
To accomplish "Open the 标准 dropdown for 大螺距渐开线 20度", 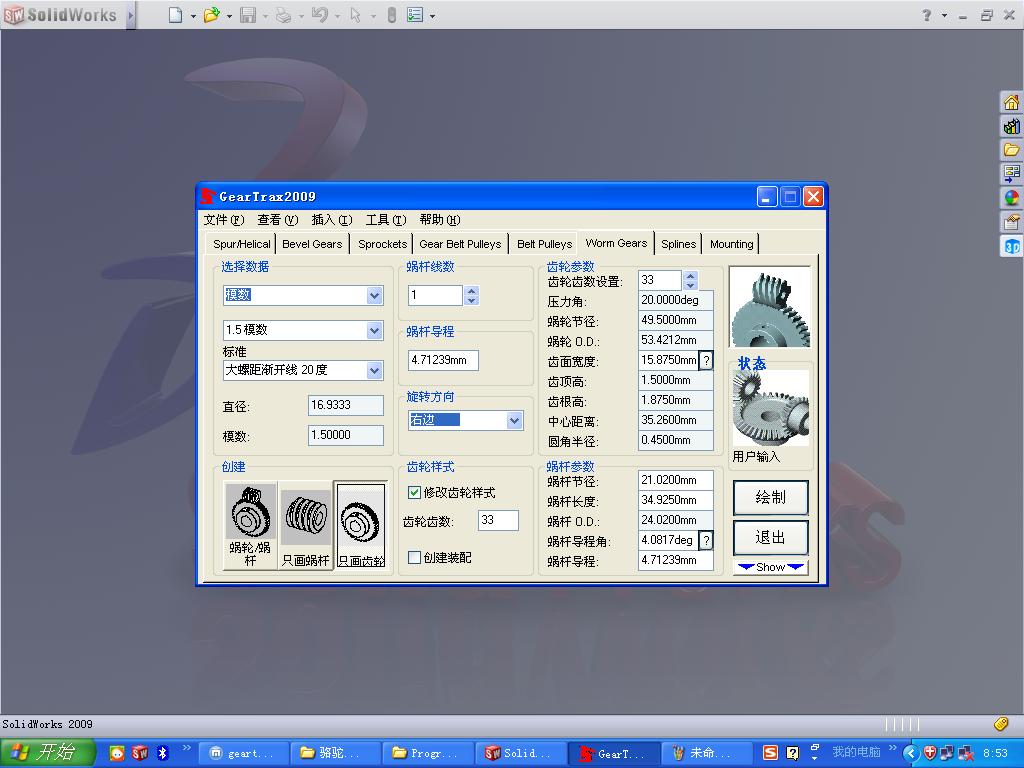I will (374, 370).
